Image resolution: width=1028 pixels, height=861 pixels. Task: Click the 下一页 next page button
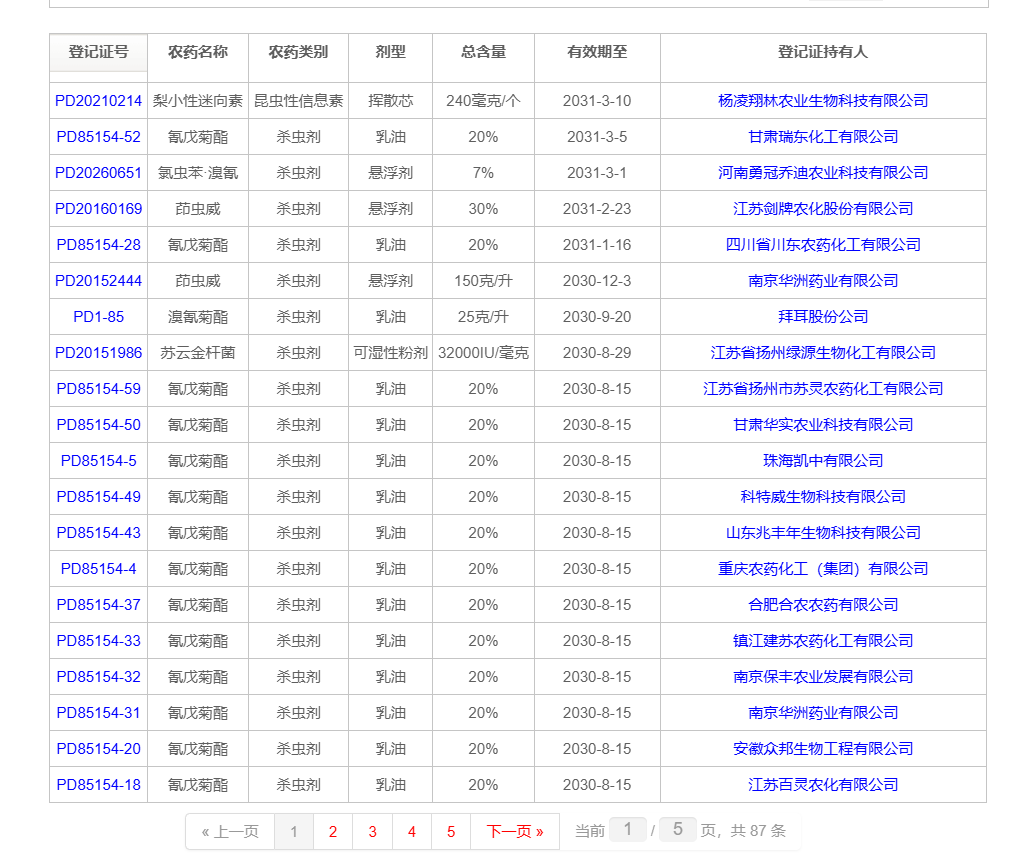[x=514, y=831]
